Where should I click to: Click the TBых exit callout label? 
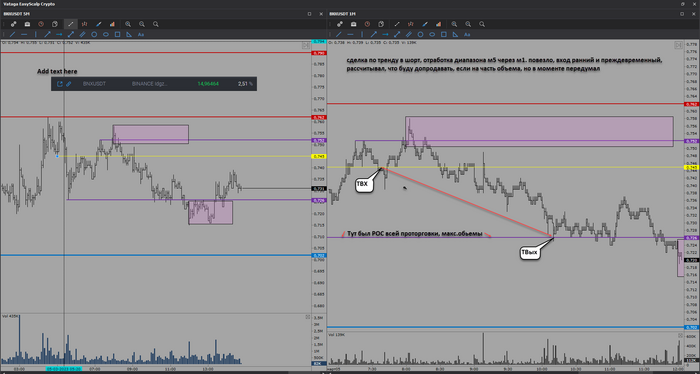[530, 253]
